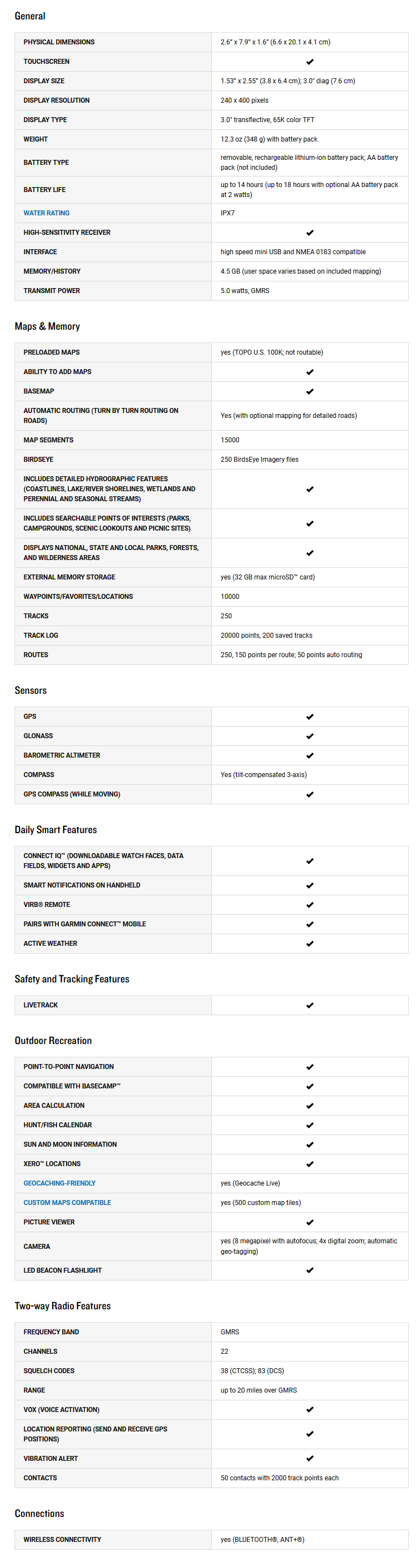The image size is (417, 1568).
Task: Click the Vibration Alert checkmark icon
Action: [x=309, y=1459]
